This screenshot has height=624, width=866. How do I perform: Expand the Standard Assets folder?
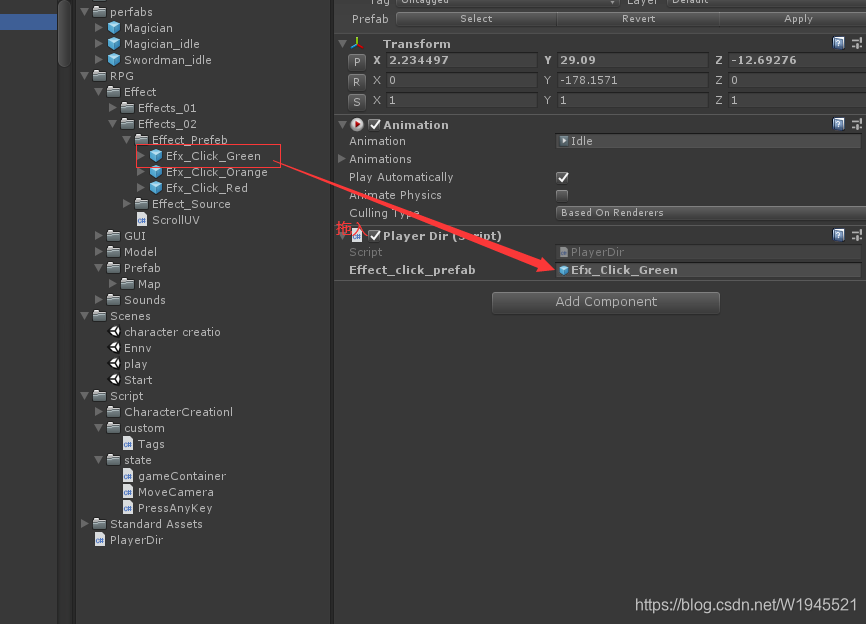(85, 523)
